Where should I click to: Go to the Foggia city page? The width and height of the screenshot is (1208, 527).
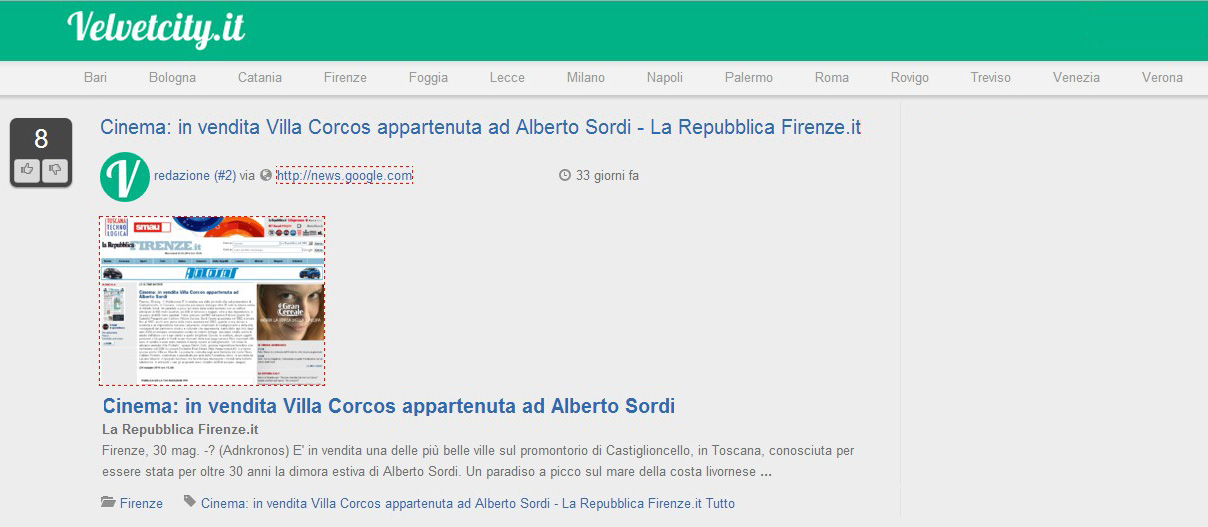pos(428,77)
